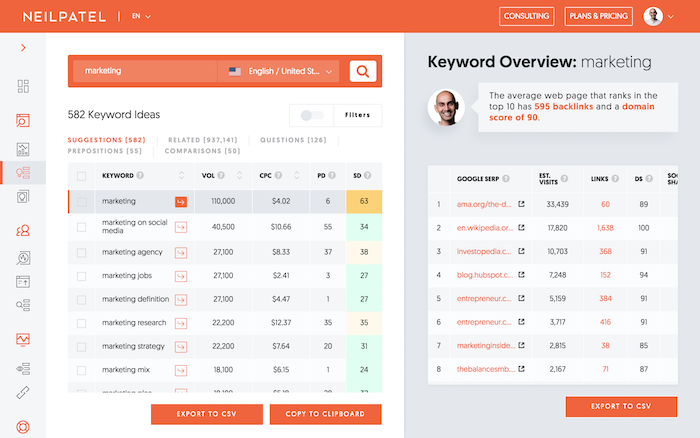The image size is (700, 438).
Task: Tick the select-all checkbox in table header
Action: (x=81, y=176)
